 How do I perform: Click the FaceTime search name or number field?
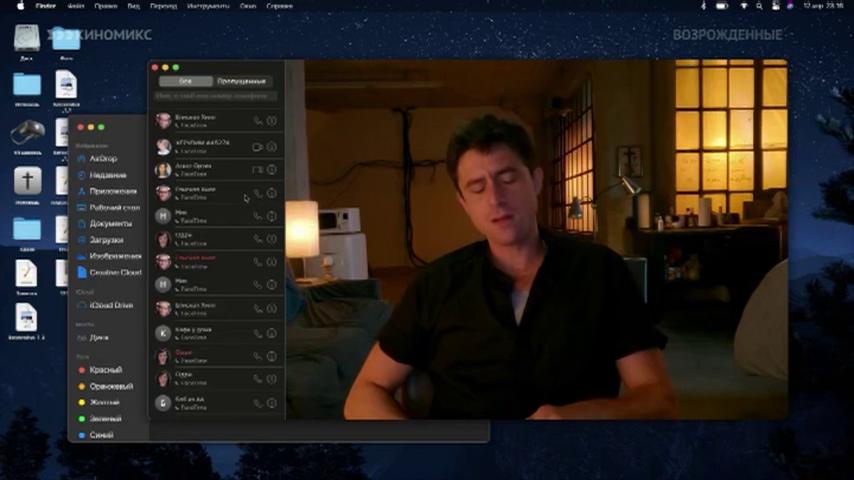[216, 96]
